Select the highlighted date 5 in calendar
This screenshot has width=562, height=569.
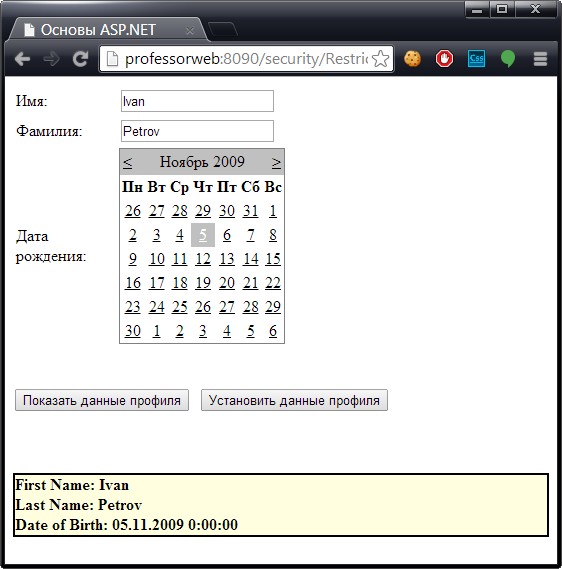click(203, 235)
